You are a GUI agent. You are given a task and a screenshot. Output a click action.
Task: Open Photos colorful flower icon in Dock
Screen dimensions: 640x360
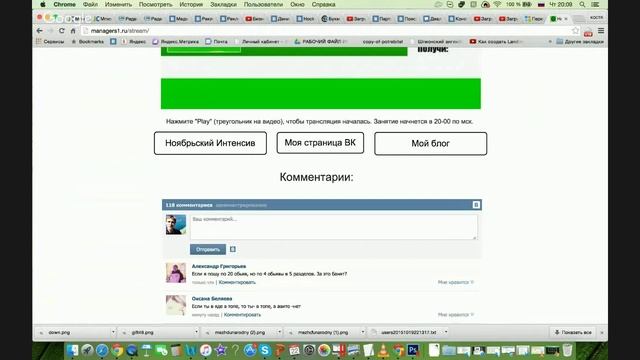click(324, 350)
